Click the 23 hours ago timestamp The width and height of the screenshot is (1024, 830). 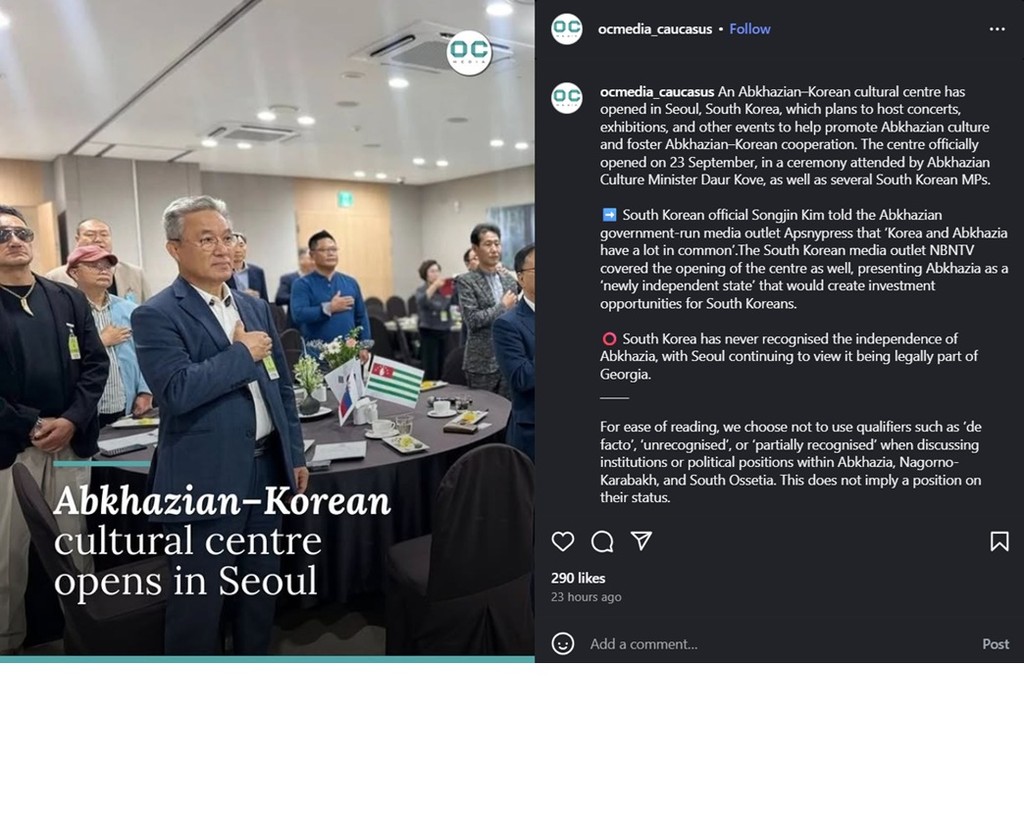coord(586,597)
